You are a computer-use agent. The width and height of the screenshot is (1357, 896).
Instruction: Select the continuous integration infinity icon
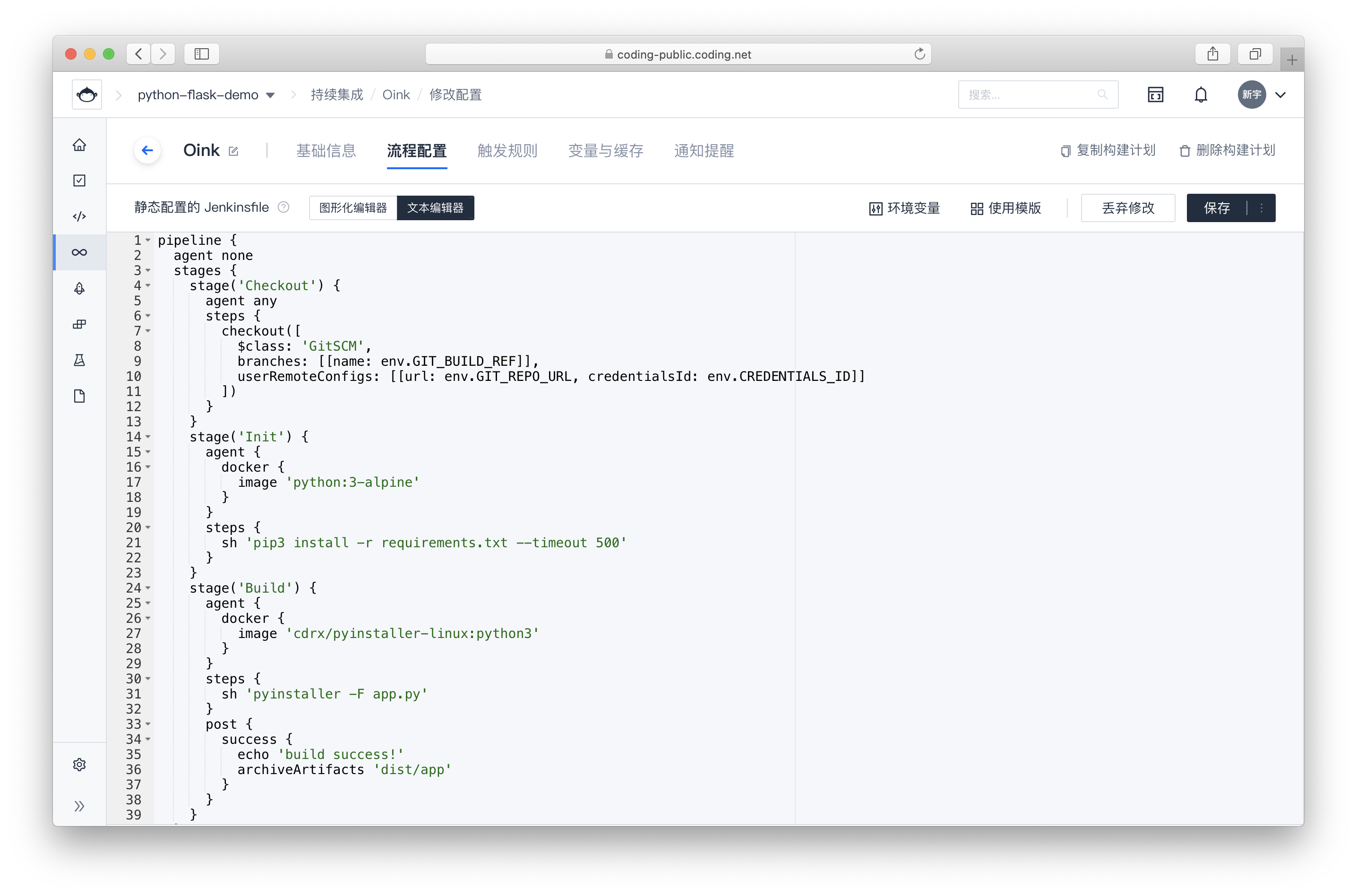(79, 252)
